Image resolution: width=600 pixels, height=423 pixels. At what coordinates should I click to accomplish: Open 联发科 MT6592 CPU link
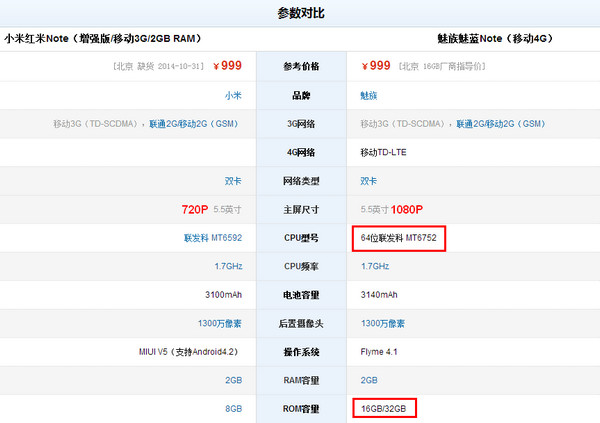pos(213,238)
